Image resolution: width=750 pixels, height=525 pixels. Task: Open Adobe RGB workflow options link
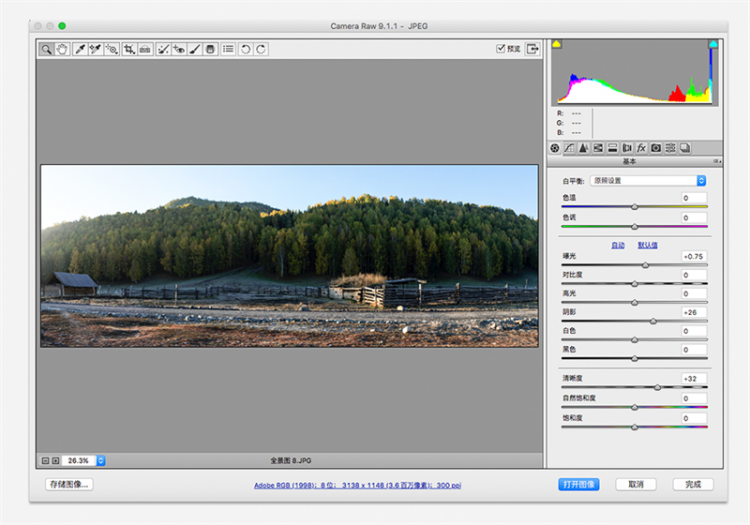tap(356, 485)
